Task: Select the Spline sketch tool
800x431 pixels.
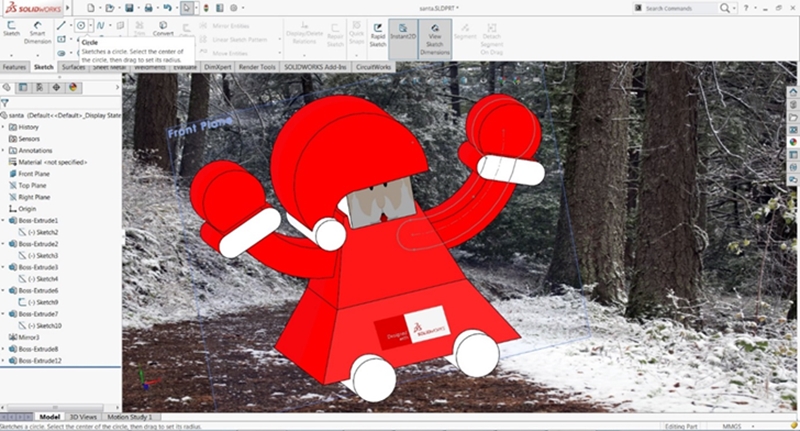Action: click(100, 26)
